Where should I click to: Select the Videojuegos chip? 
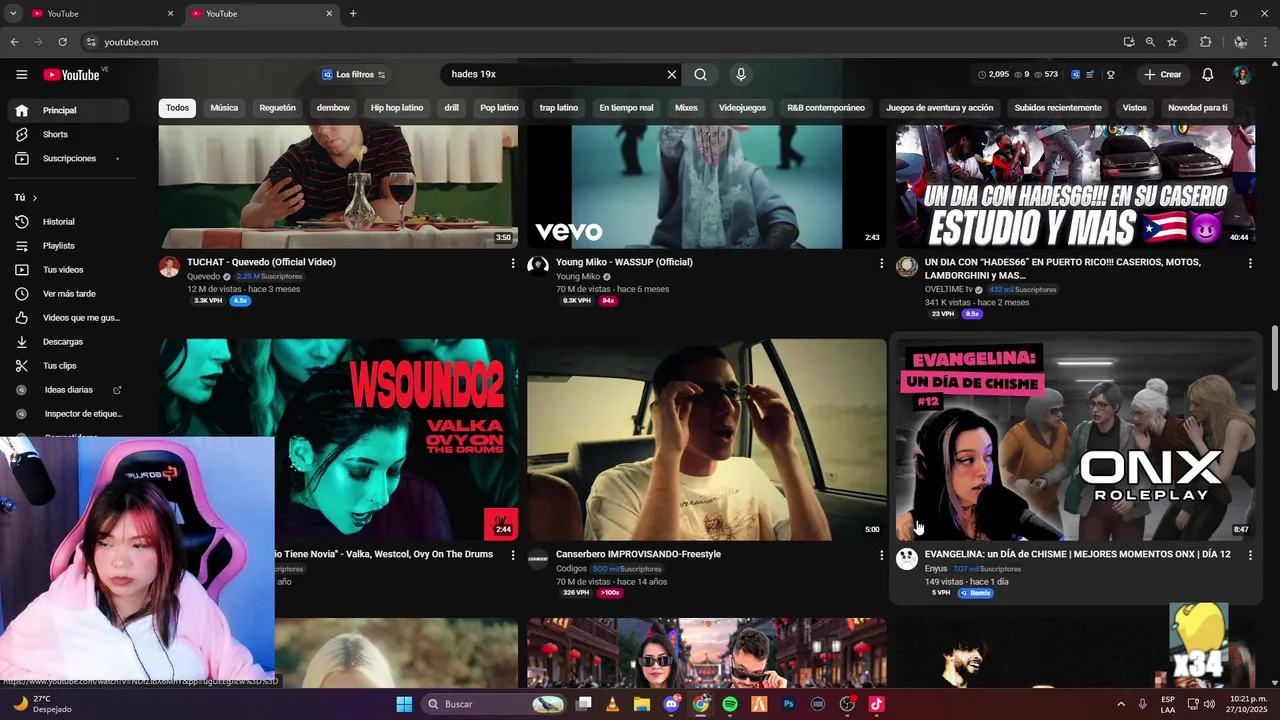pyautogui.click(x=742, y=108)
